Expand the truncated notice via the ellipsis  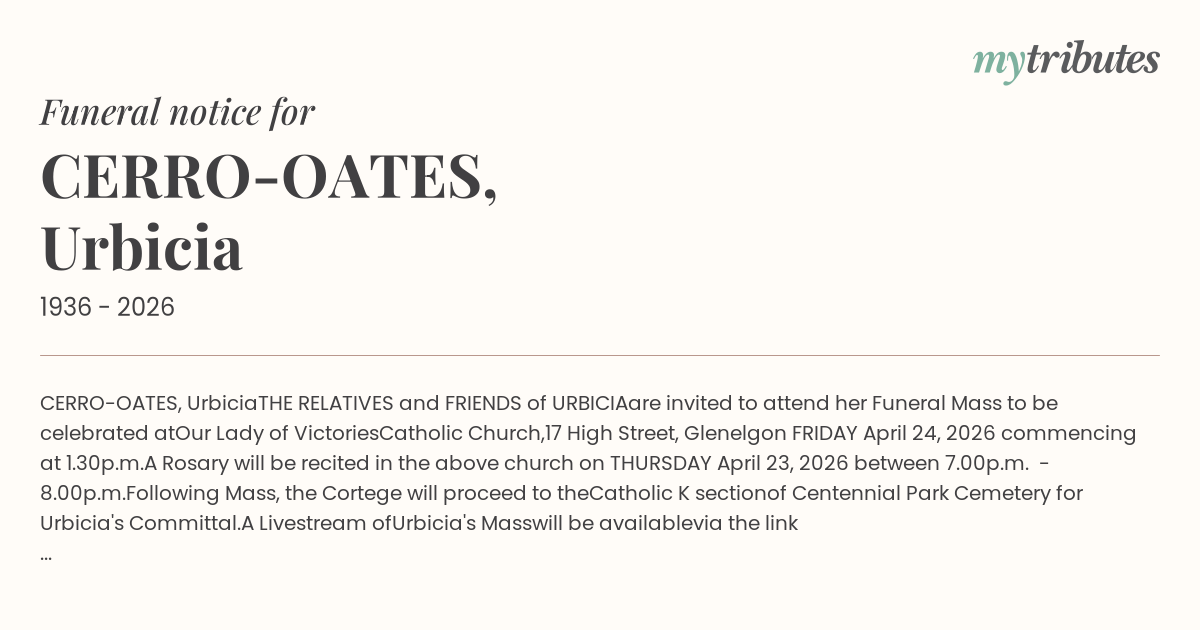tap(46, 553)
